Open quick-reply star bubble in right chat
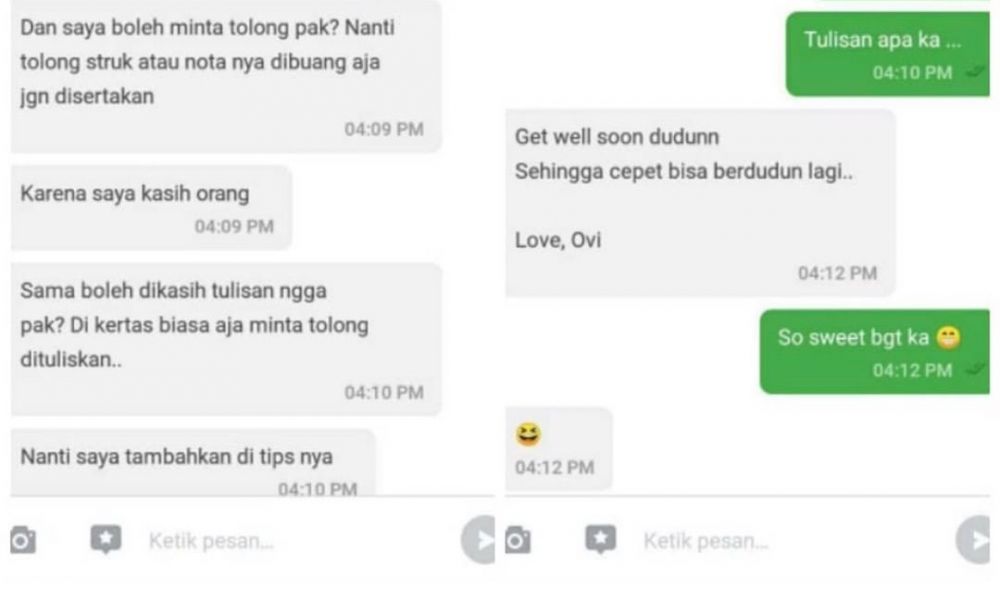Screen dimensions: 1000x590 pyautogui.click(x=601, y=540)
